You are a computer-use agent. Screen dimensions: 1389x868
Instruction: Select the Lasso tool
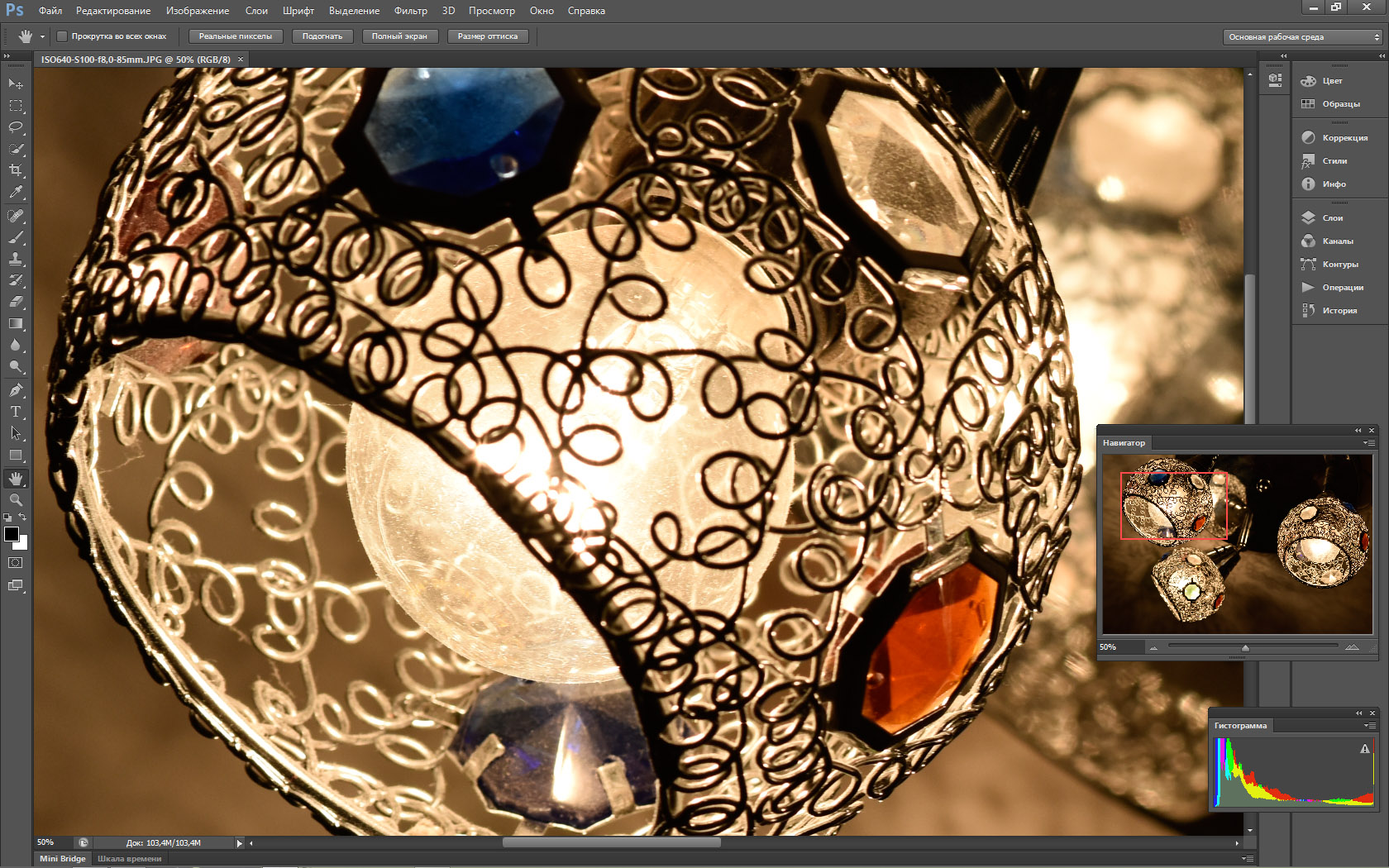16,127
